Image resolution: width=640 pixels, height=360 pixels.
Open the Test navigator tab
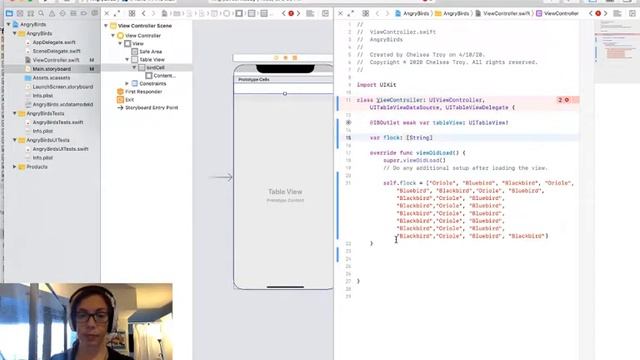(x=62, y=13)
